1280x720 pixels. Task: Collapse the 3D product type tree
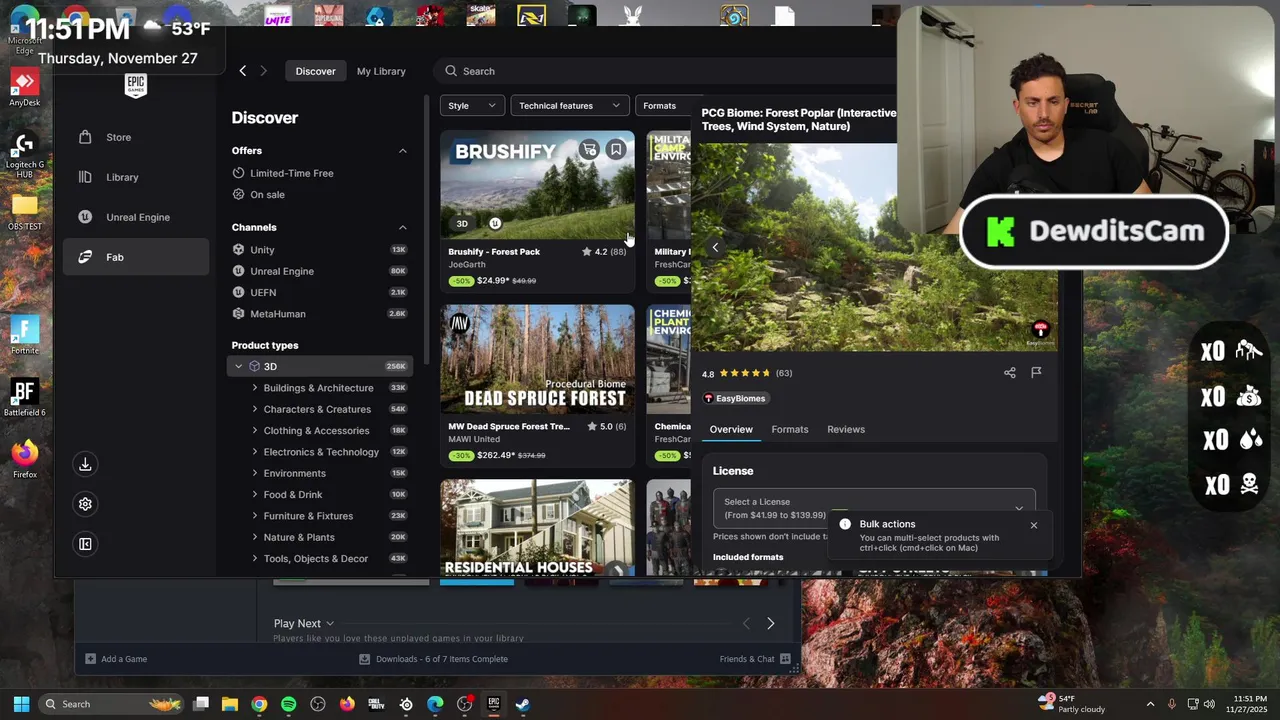click(238, 367)
